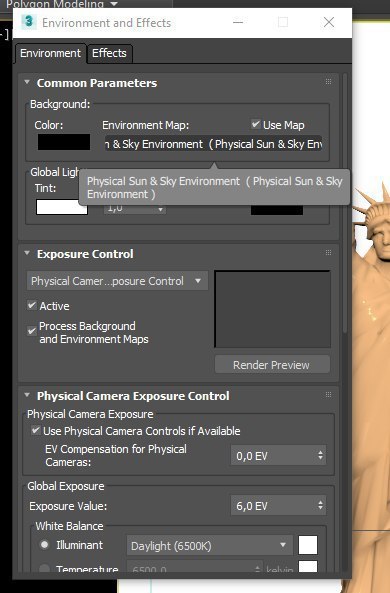Close the Environment and Effects window
Screen dimensions: 390x593
(329, 22)
